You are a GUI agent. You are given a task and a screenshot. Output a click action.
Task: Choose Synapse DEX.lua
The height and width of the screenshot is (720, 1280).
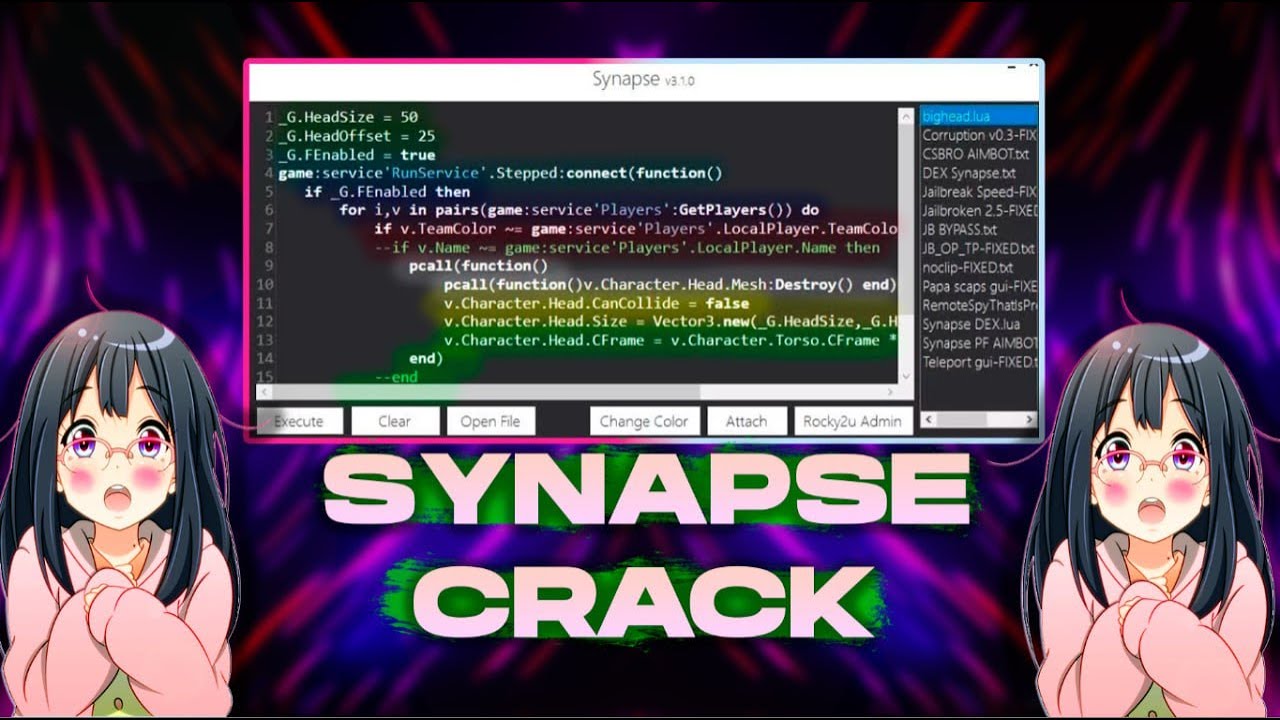[979, 324]
